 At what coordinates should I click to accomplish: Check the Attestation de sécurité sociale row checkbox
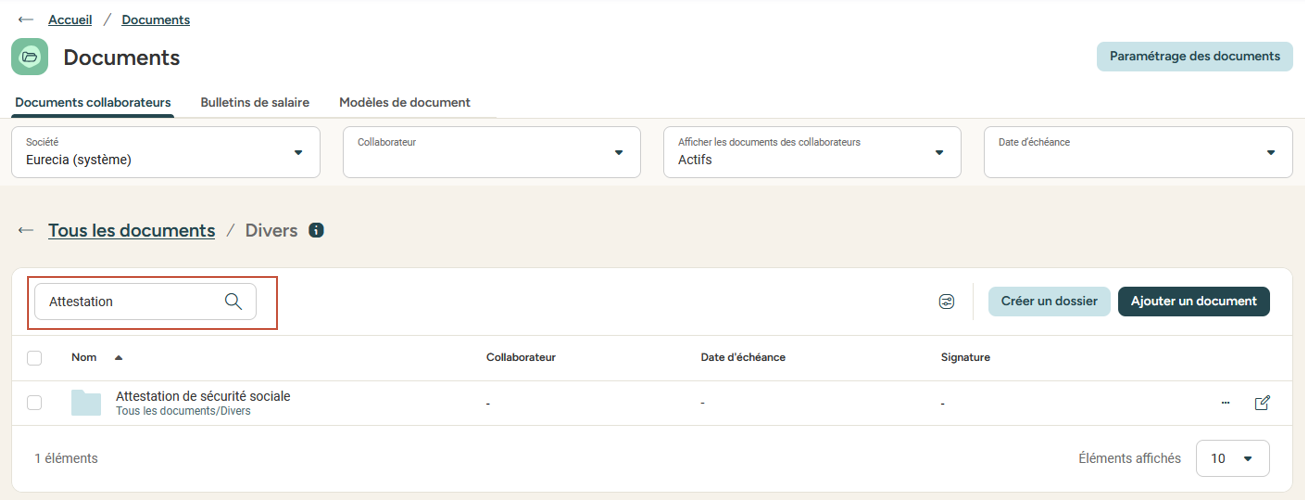(x=35, y=403)
